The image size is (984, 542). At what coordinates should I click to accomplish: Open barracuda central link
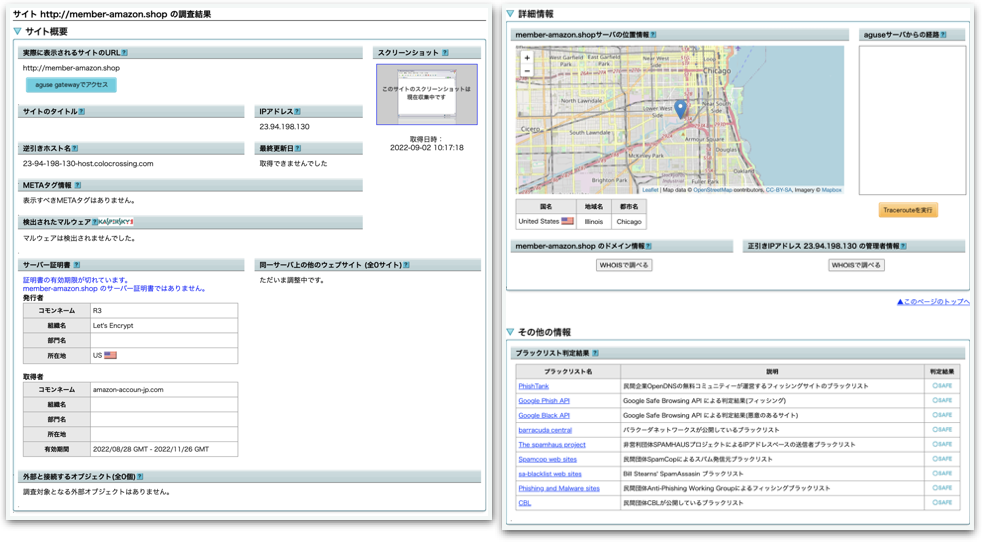pyautogui.click(x=545, y=430)
